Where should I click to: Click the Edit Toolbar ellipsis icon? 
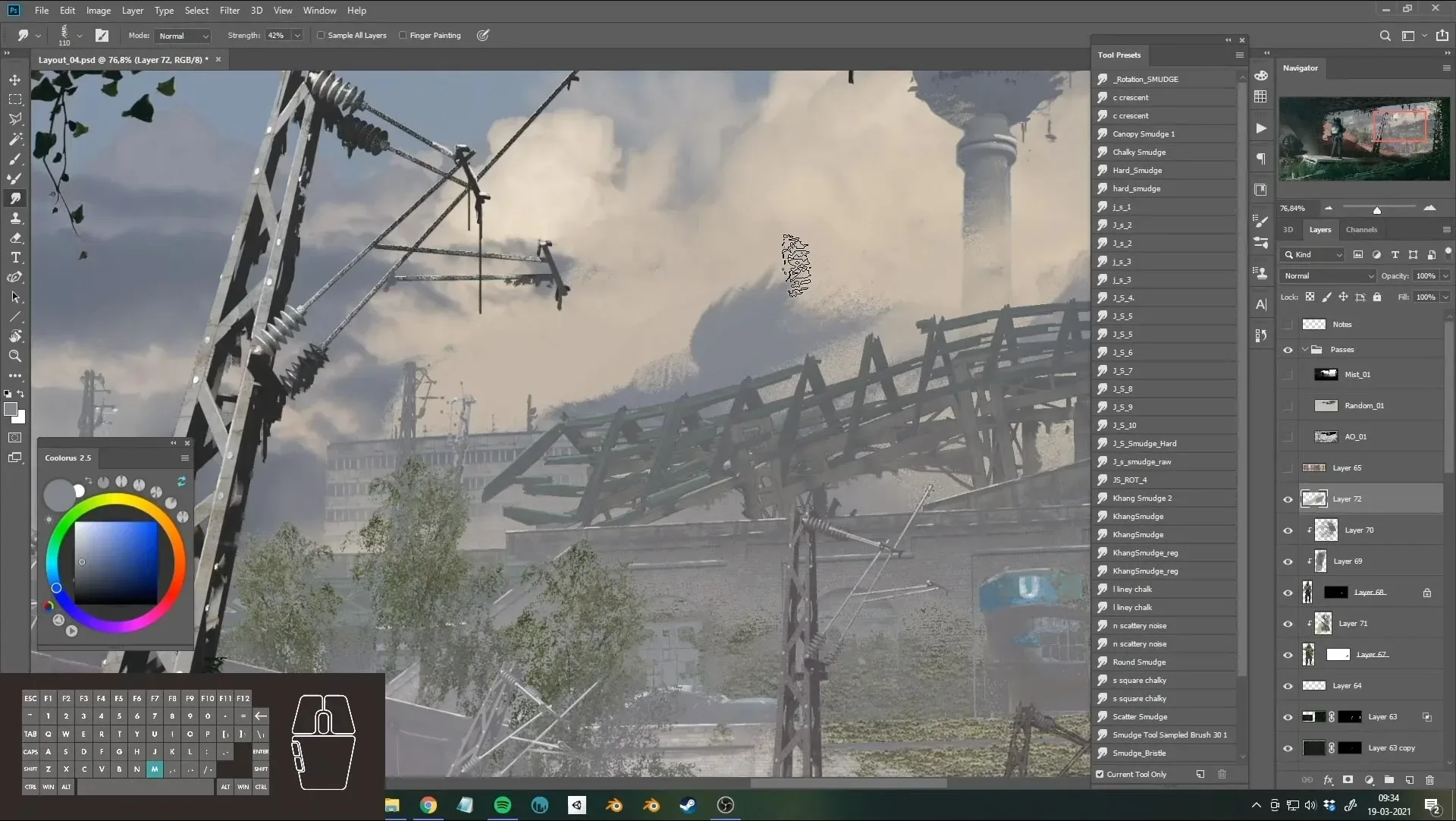click(x=15, y=376)
